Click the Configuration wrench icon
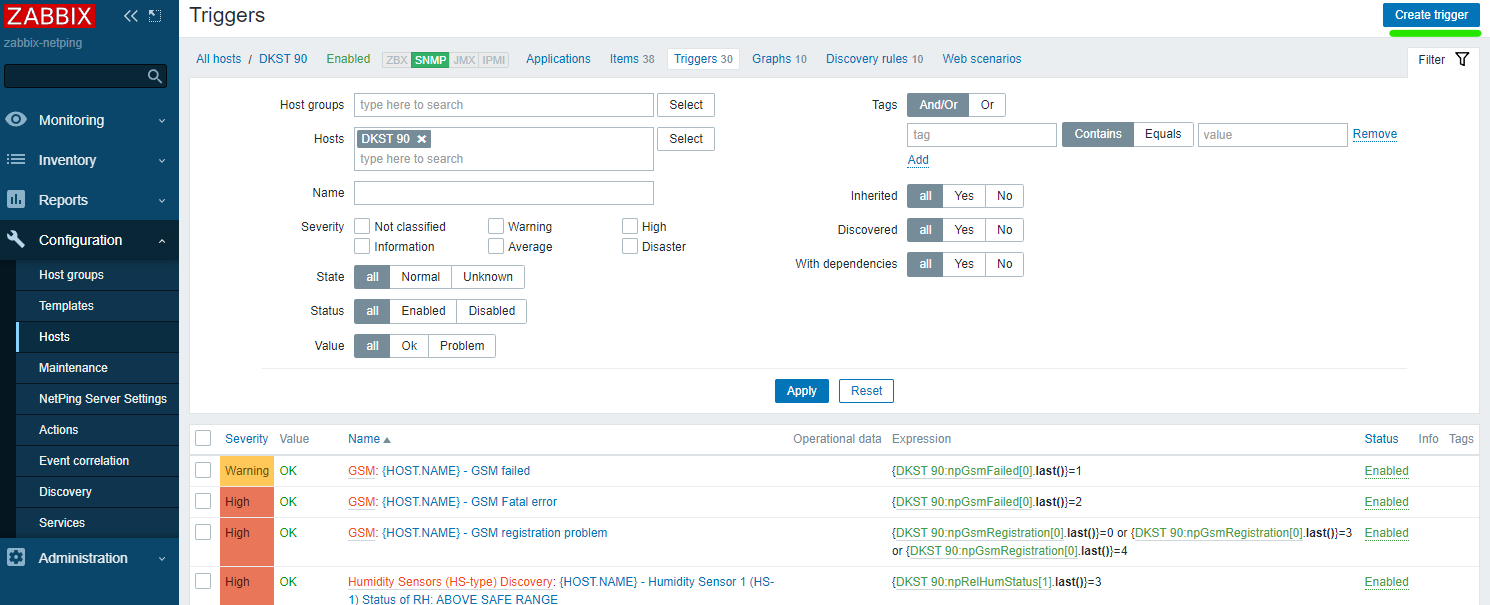 click(x=16, y=240)
